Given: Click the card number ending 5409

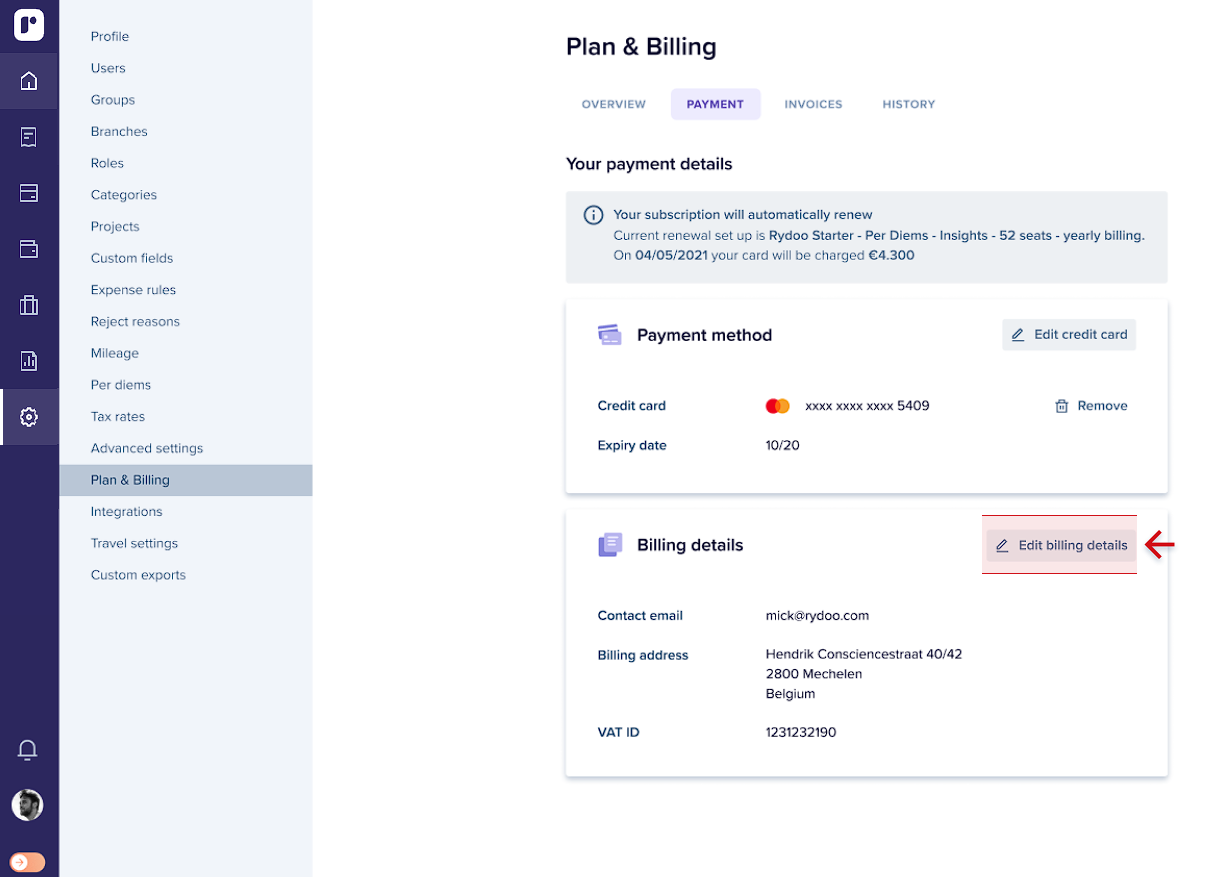Looking at the screenshot, I should click(x=867, y=406).
